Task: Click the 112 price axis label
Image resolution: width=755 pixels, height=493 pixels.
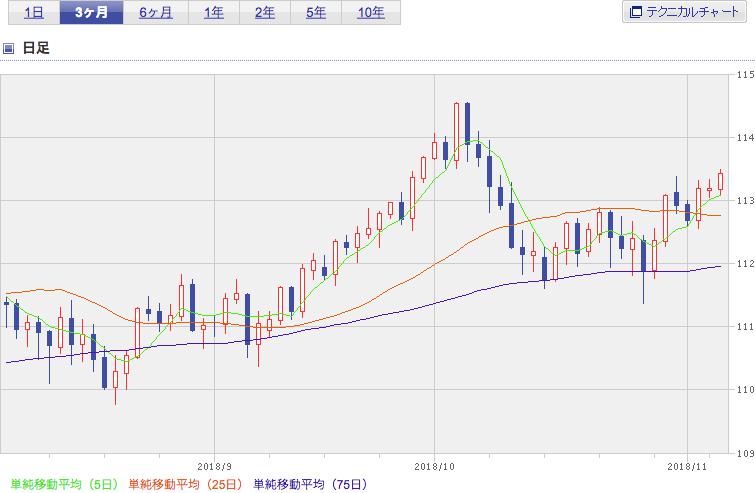Action: pos(746,264)
